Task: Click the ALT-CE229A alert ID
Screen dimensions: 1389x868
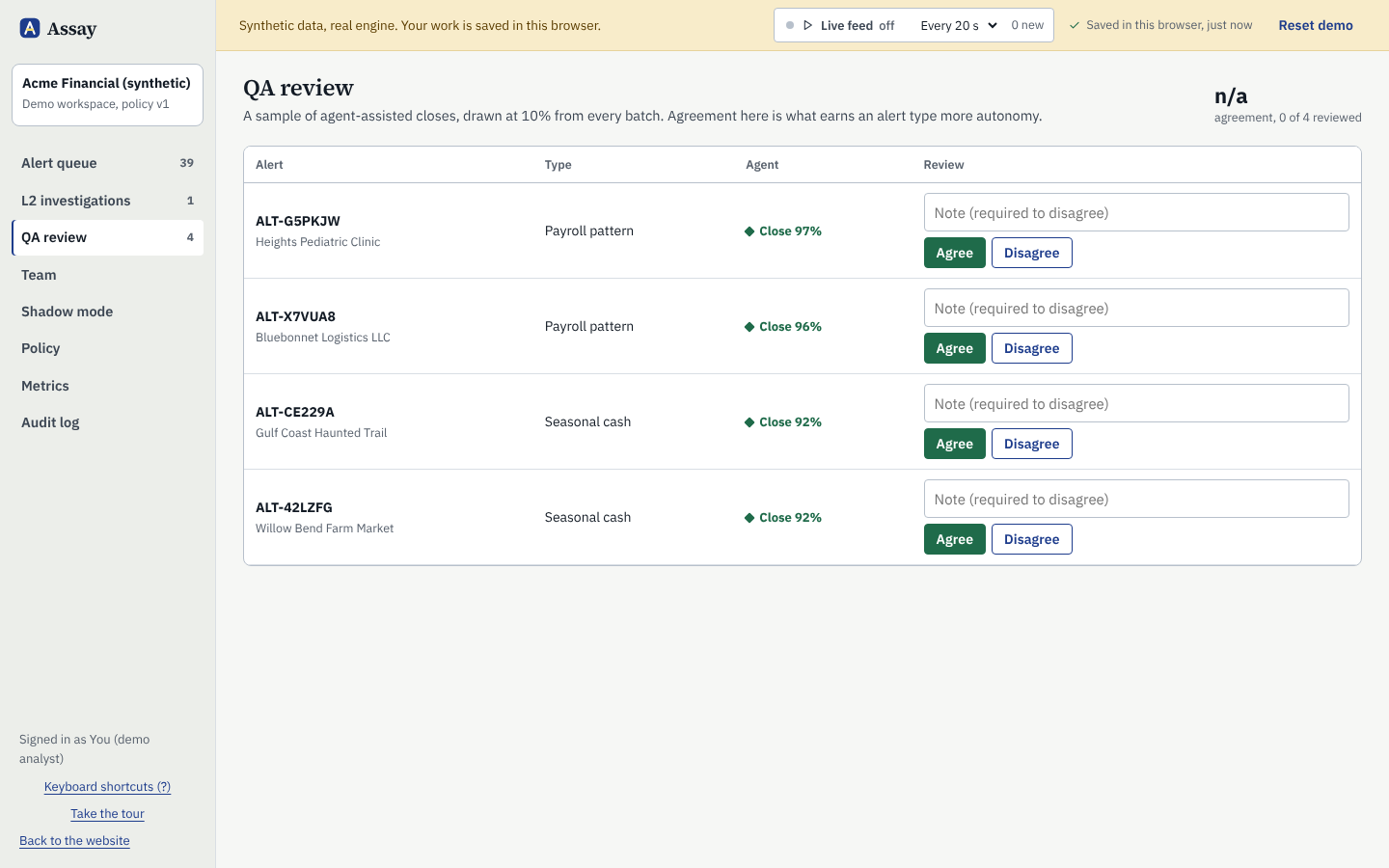Action: point(295,412)
